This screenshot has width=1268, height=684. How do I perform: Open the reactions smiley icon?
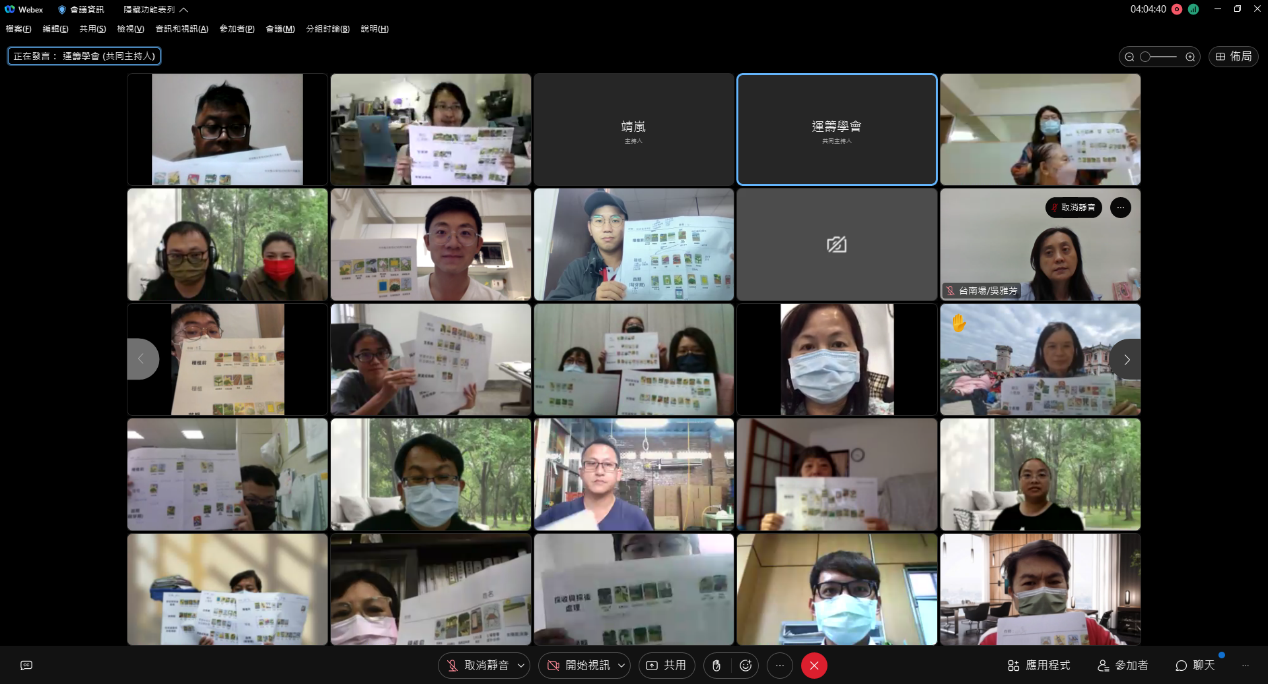point(745,665)
